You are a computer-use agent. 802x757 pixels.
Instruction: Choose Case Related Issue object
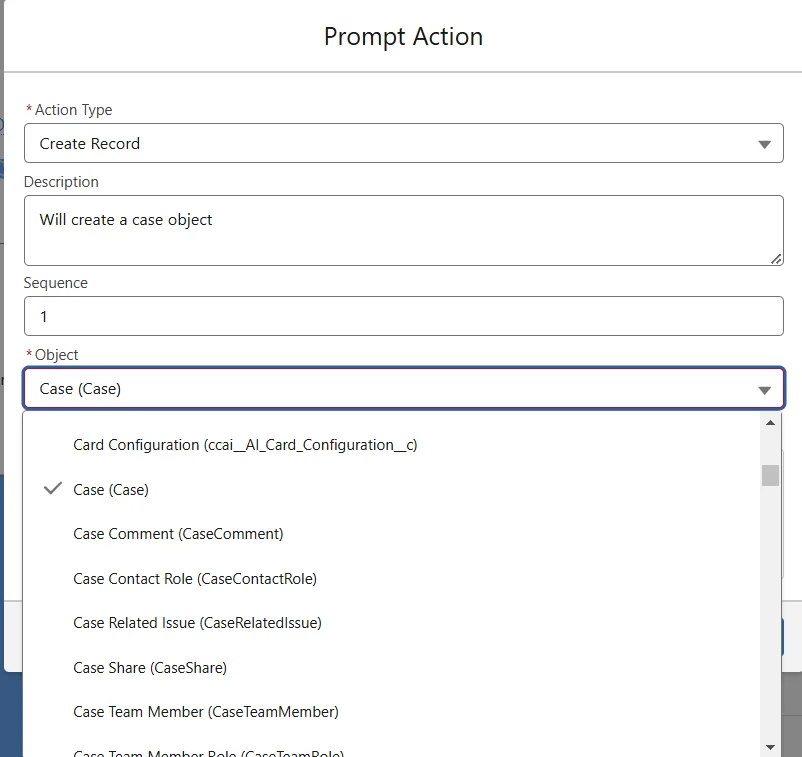click(x=197, y=623)
